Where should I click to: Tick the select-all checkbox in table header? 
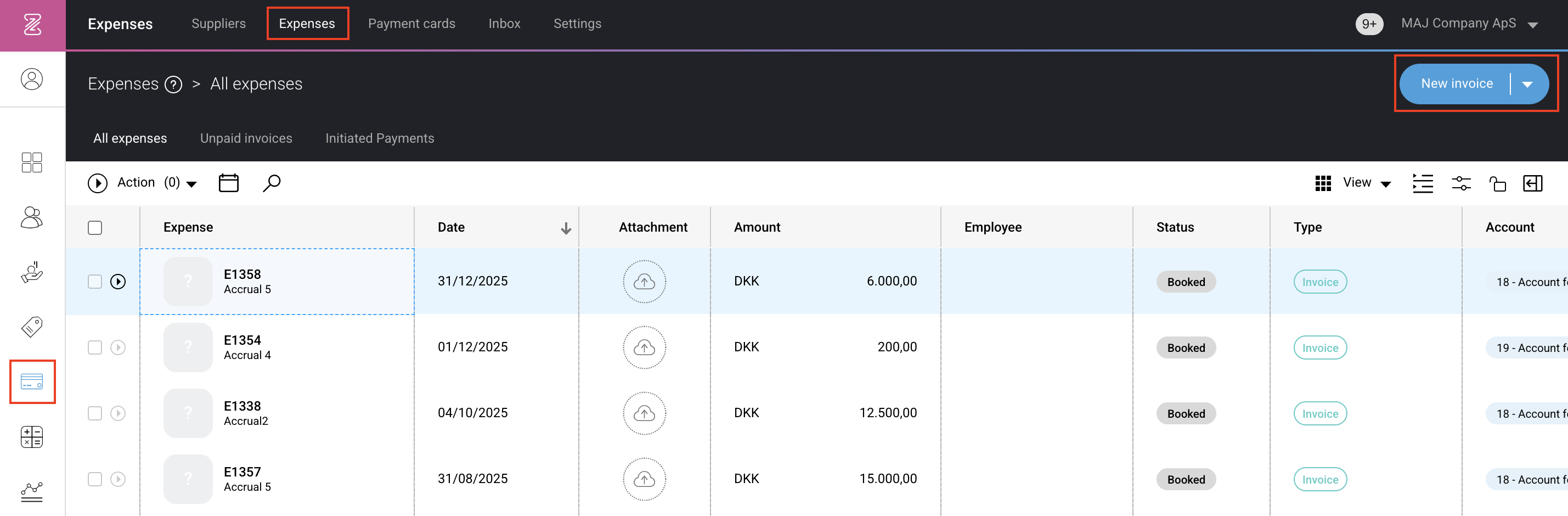pos(95,228)
